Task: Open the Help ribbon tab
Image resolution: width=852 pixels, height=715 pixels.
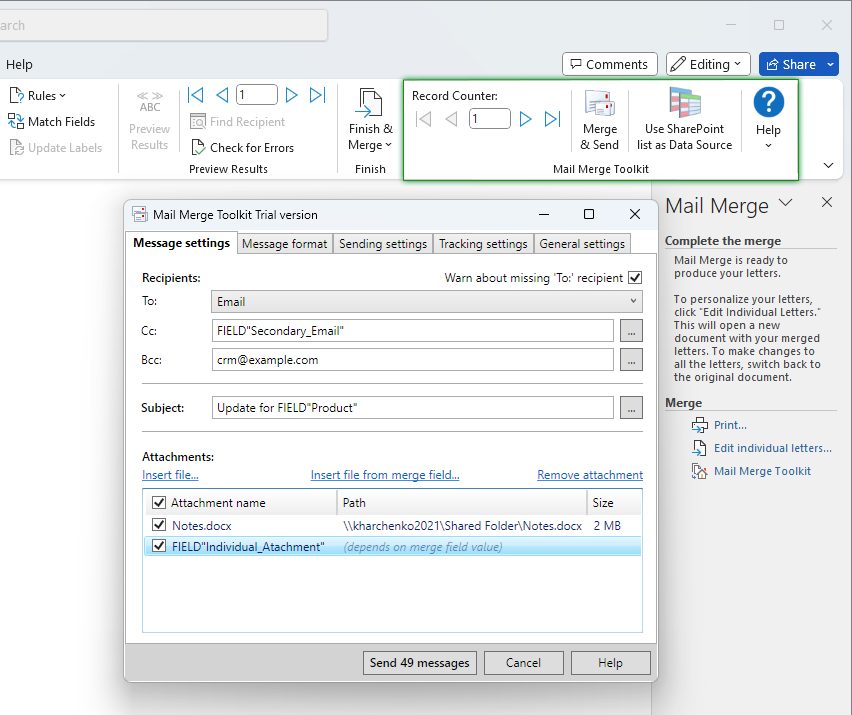Action: [19, 64]
